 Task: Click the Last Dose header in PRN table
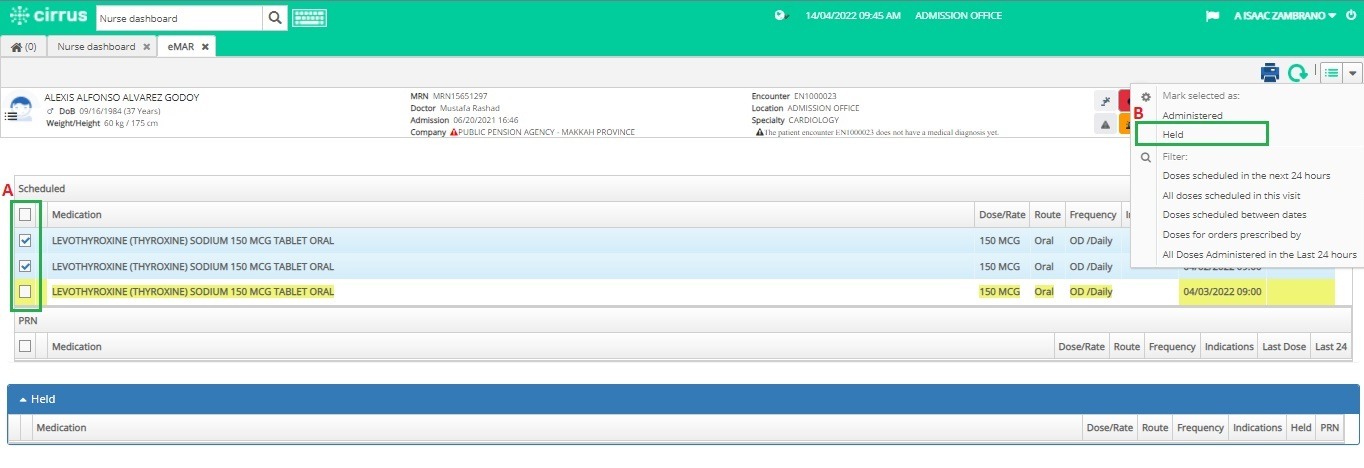[1284, 346]
